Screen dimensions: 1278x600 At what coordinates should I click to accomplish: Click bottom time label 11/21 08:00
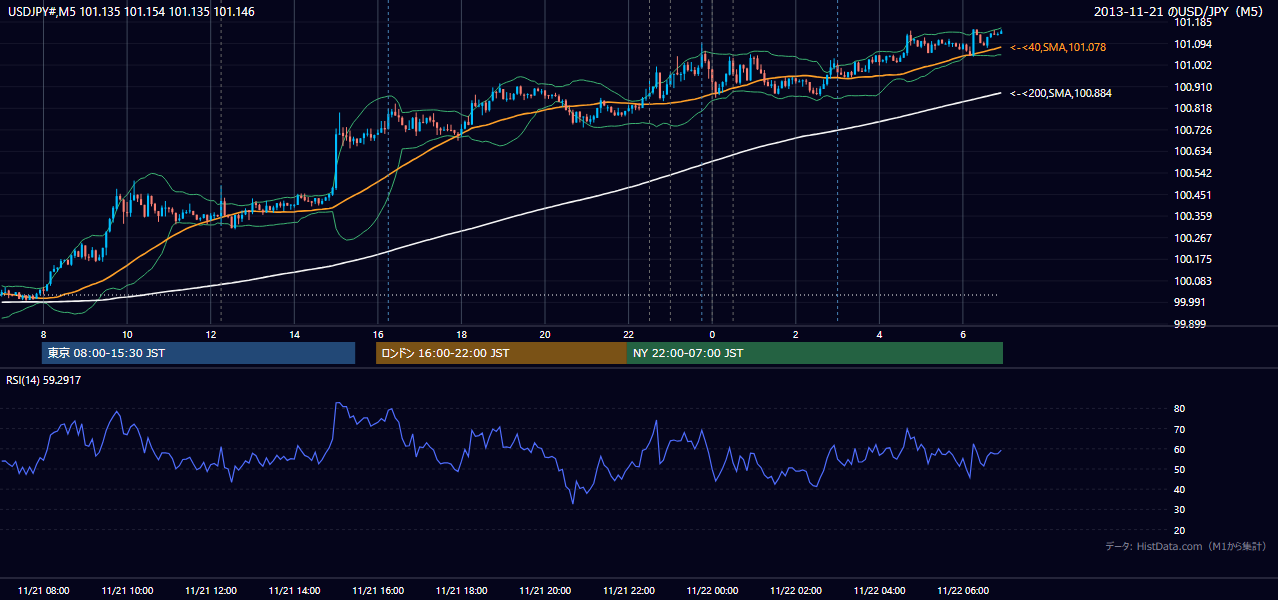point(43,591)
